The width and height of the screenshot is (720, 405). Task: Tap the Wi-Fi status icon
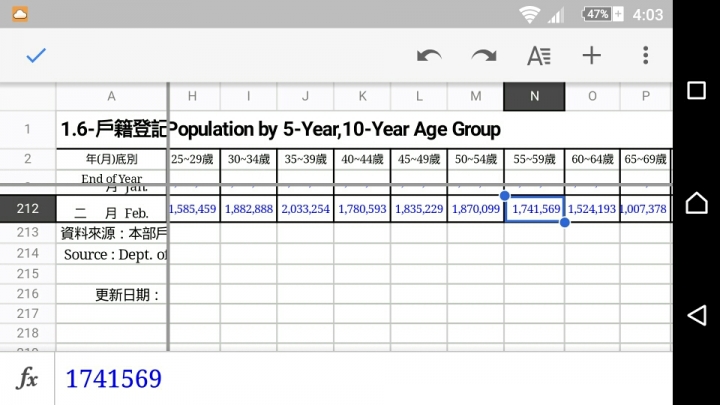529,15
